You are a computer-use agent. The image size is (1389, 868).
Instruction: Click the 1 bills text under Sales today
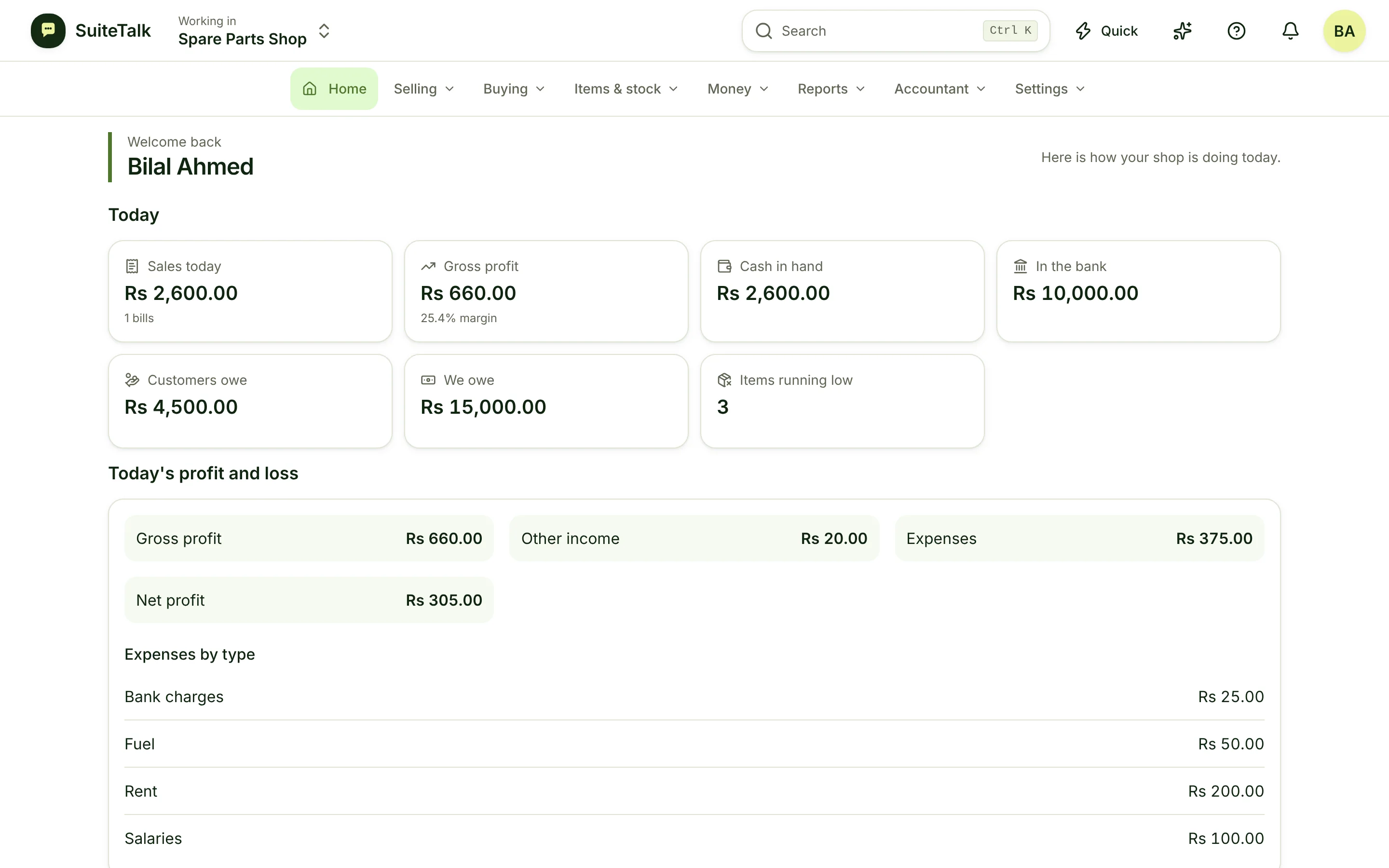(x=139, y=318)
